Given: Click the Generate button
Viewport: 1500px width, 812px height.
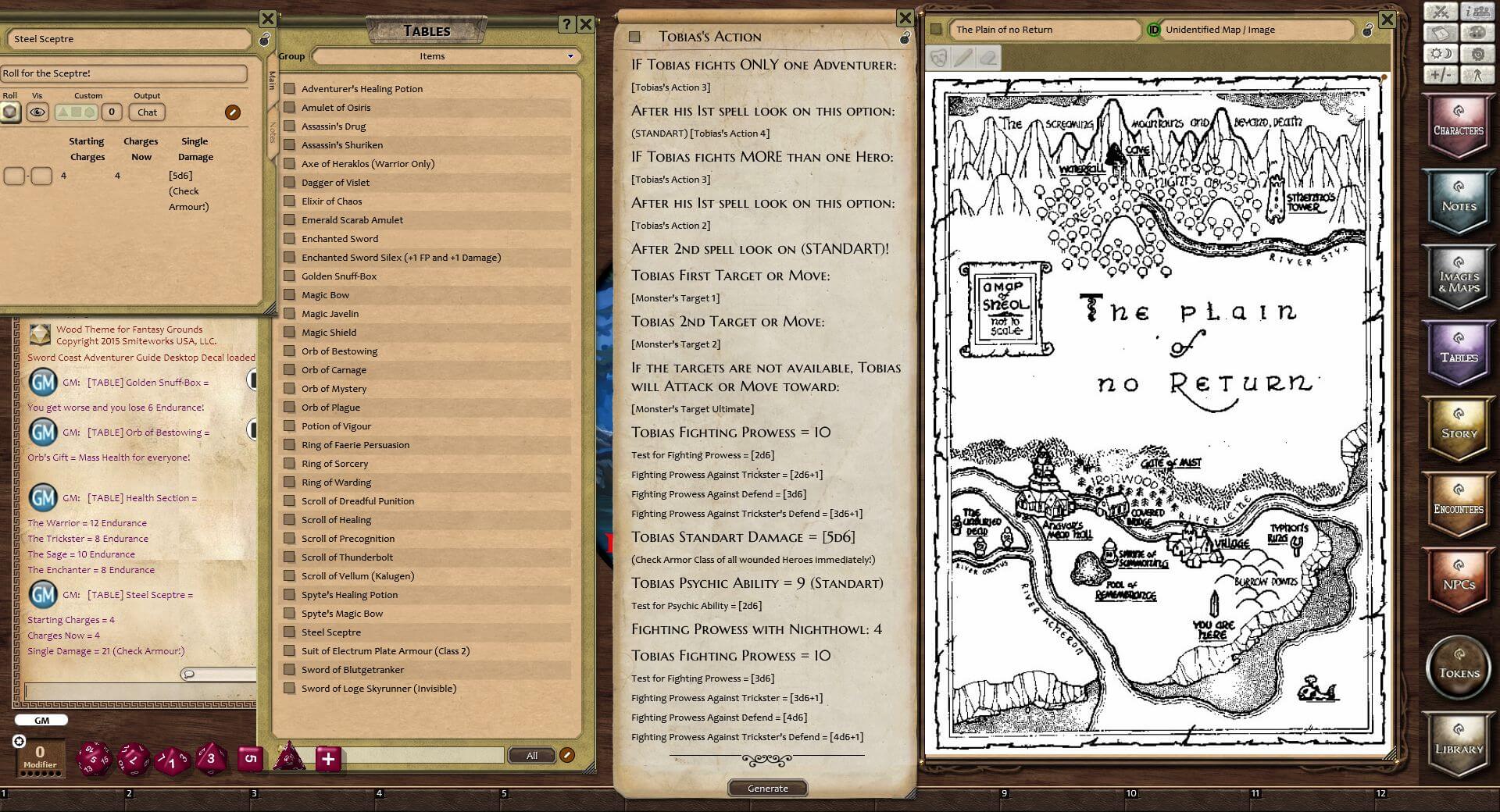Looking at the screenshot, I should click(767, 789).
